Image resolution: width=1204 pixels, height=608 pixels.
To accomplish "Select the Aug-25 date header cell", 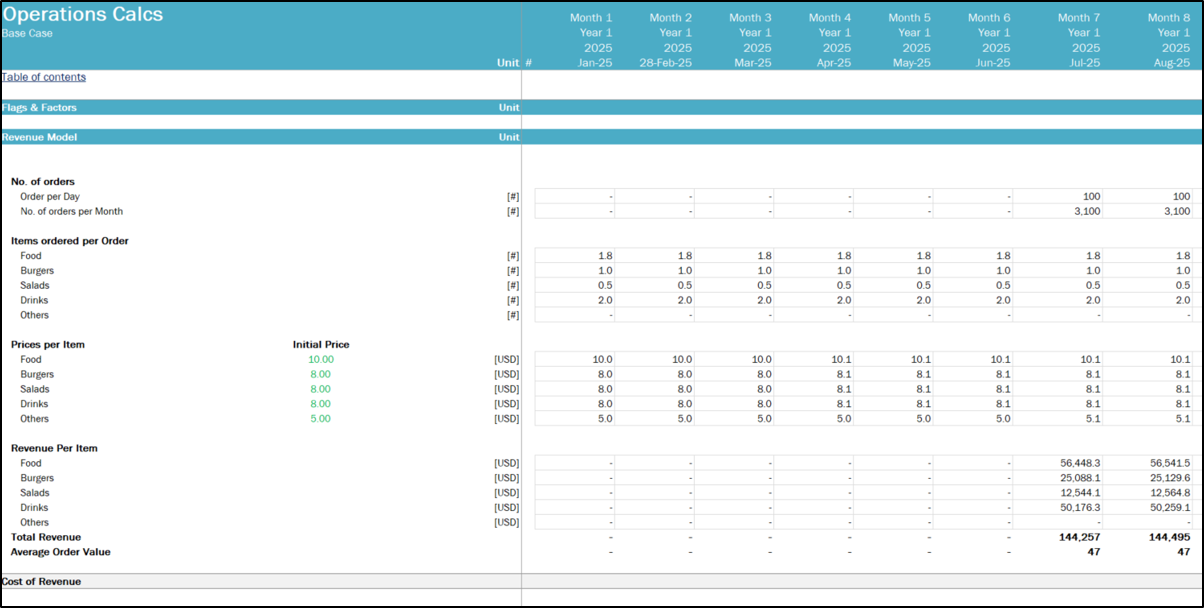I will [1170, 62].
